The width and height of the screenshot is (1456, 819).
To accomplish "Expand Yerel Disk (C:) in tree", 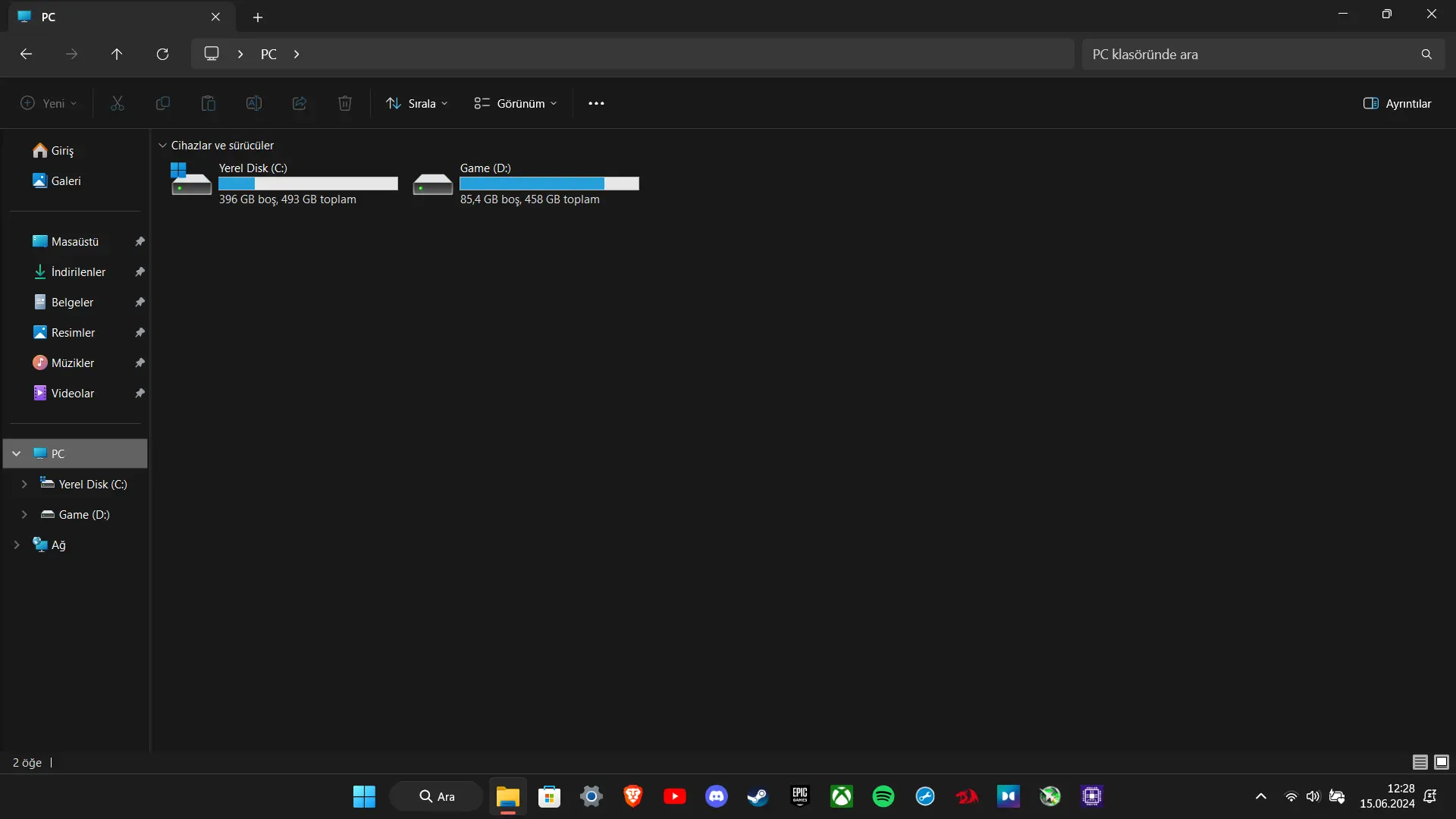I will 24,484.
